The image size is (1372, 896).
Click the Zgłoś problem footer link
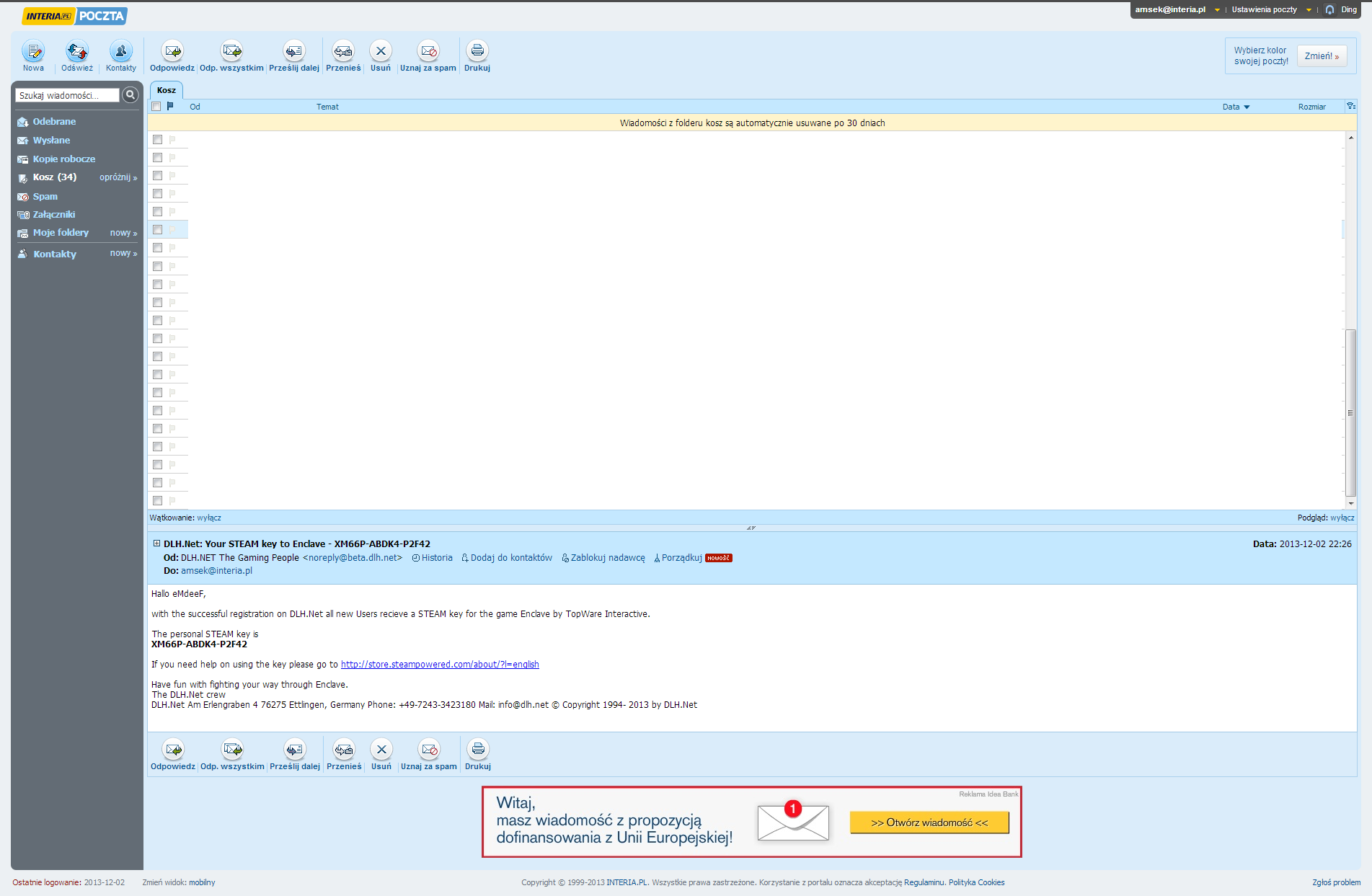1336,882
